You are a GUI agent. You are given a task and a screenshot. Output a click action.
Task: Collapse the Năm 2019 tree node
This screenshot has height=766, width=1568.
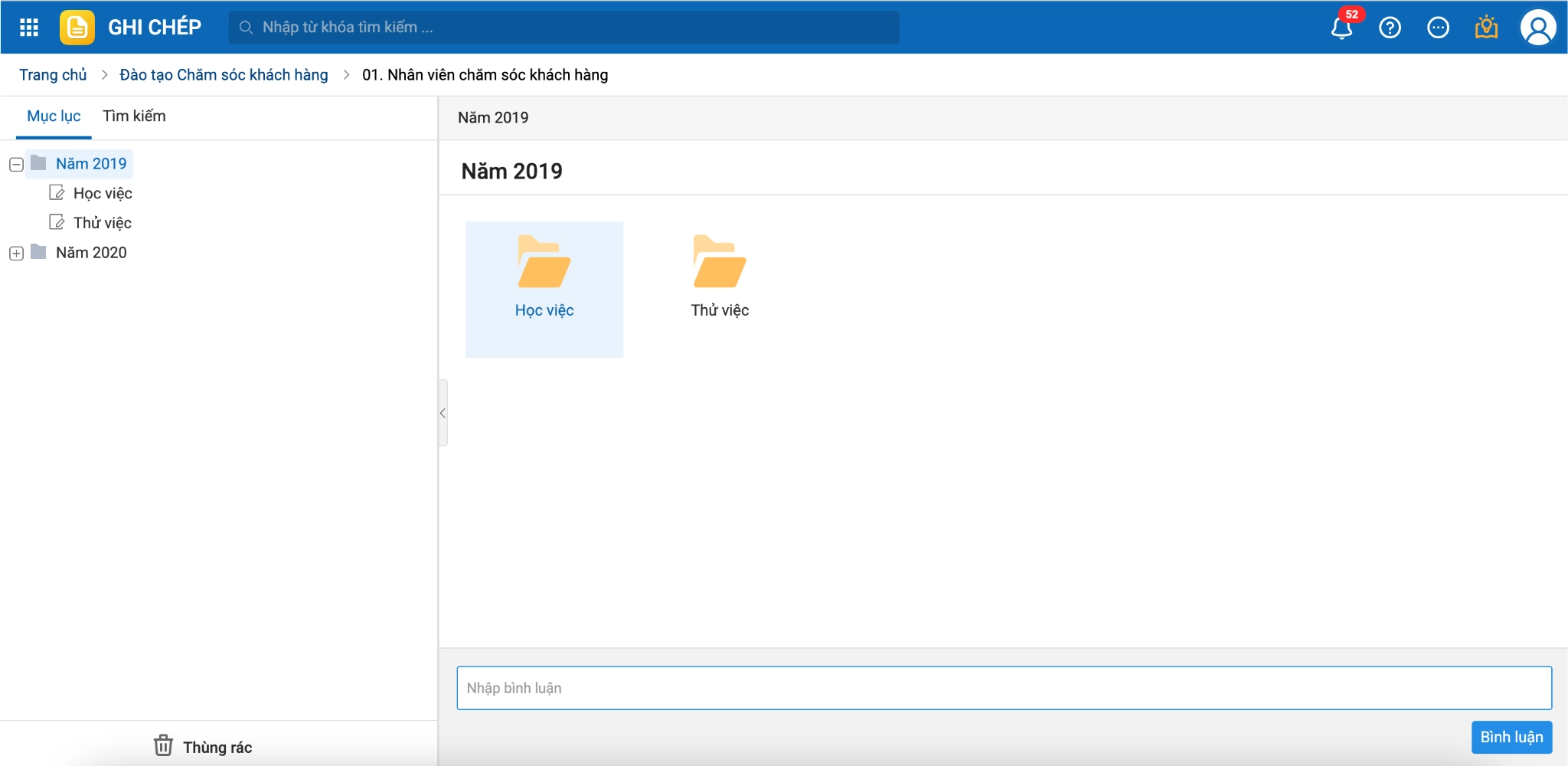click(16, 165)
